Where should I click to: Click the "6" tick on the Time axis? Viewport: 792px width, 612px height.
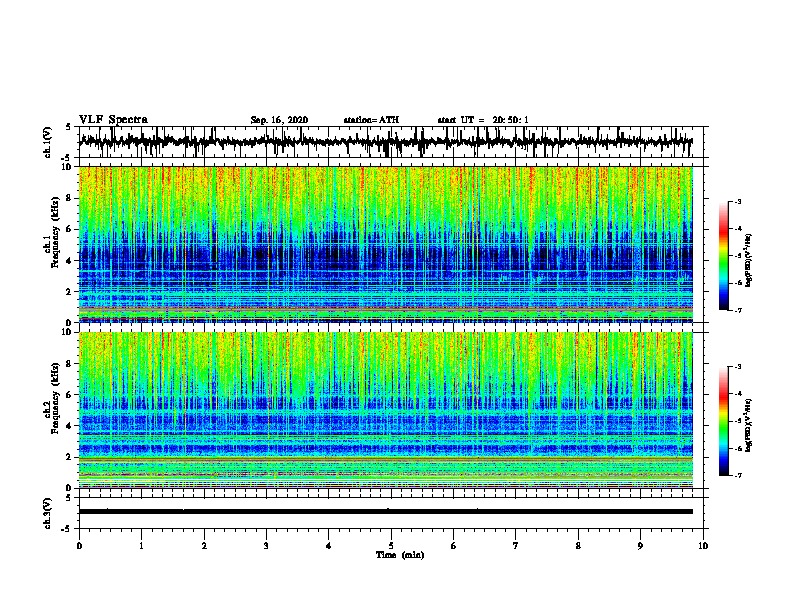pyautogui.click(x=454, y=546)
